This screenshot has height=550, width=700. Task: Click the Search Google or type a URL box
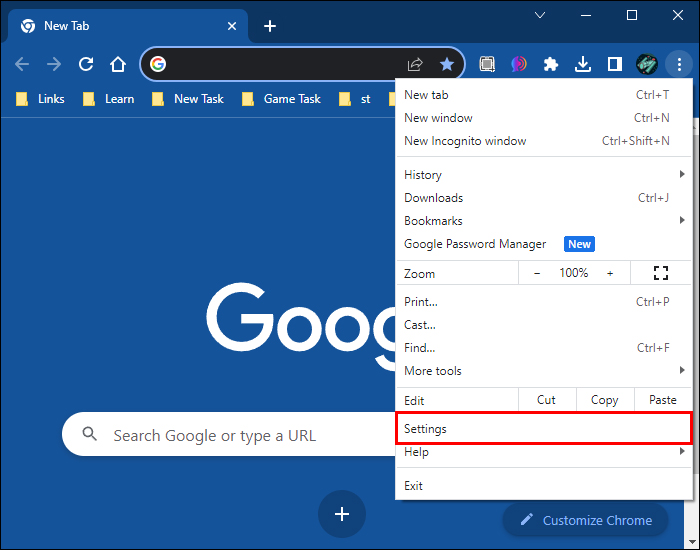coord(229,434)
